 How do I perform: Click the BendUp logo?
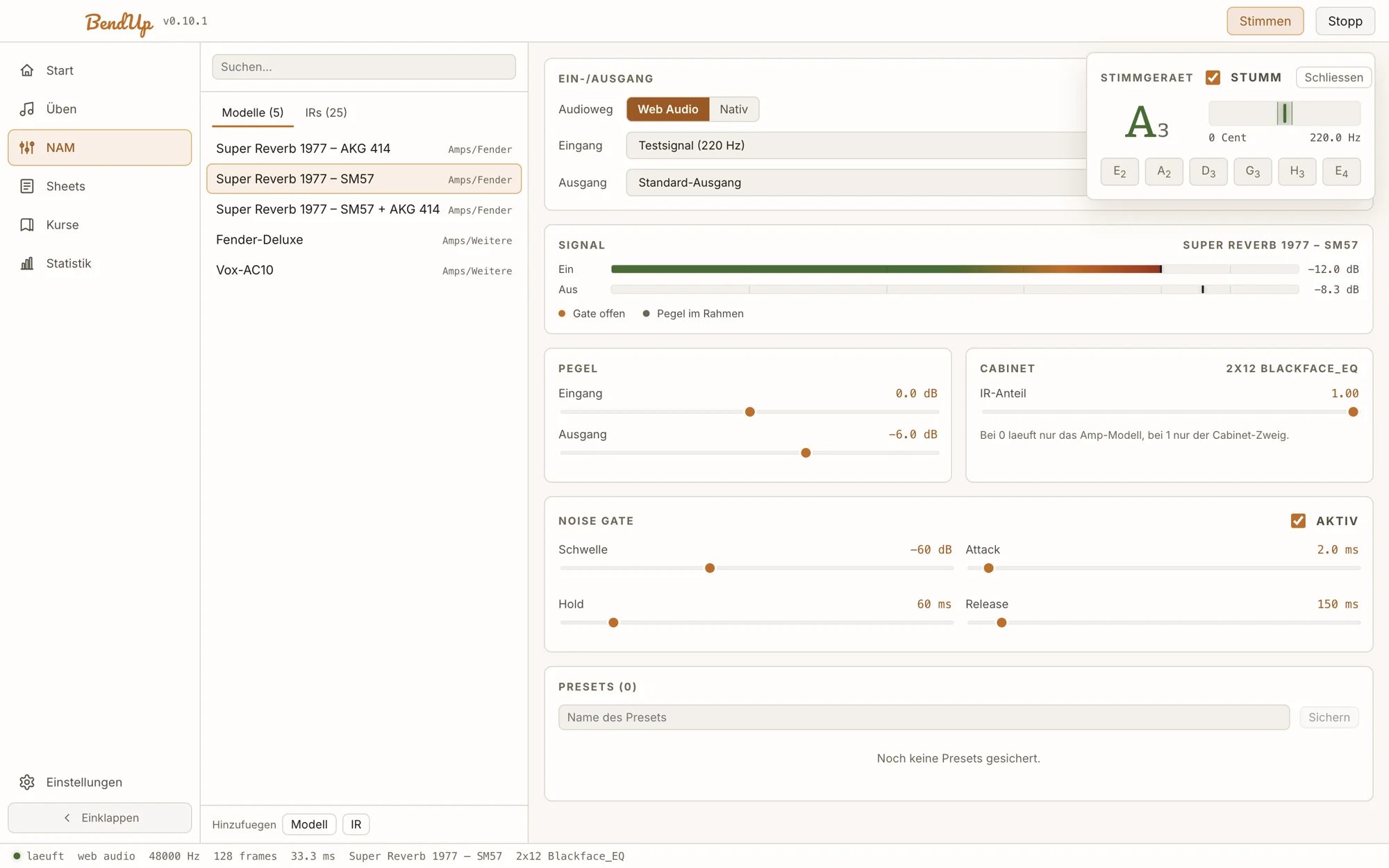(119, 23)
